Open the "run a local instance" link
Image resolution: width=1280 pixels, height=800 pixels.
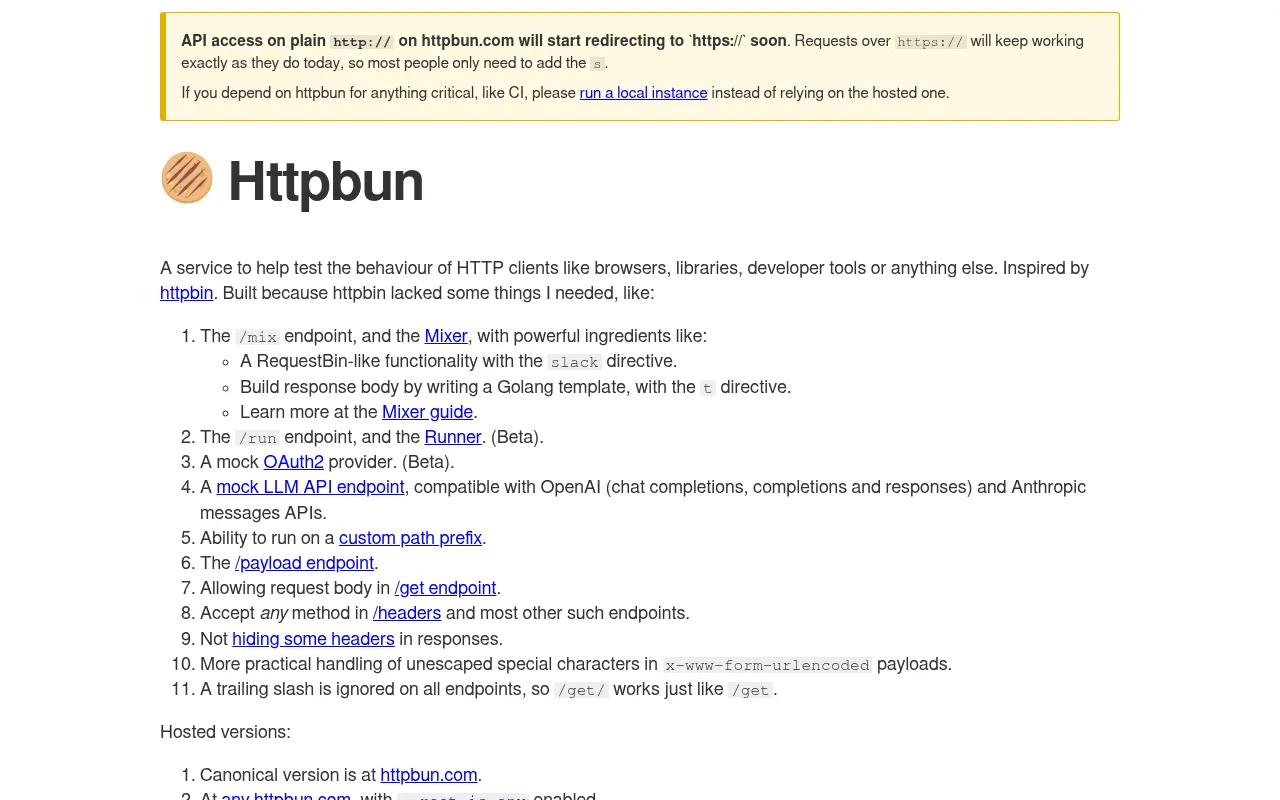(643, 93)
